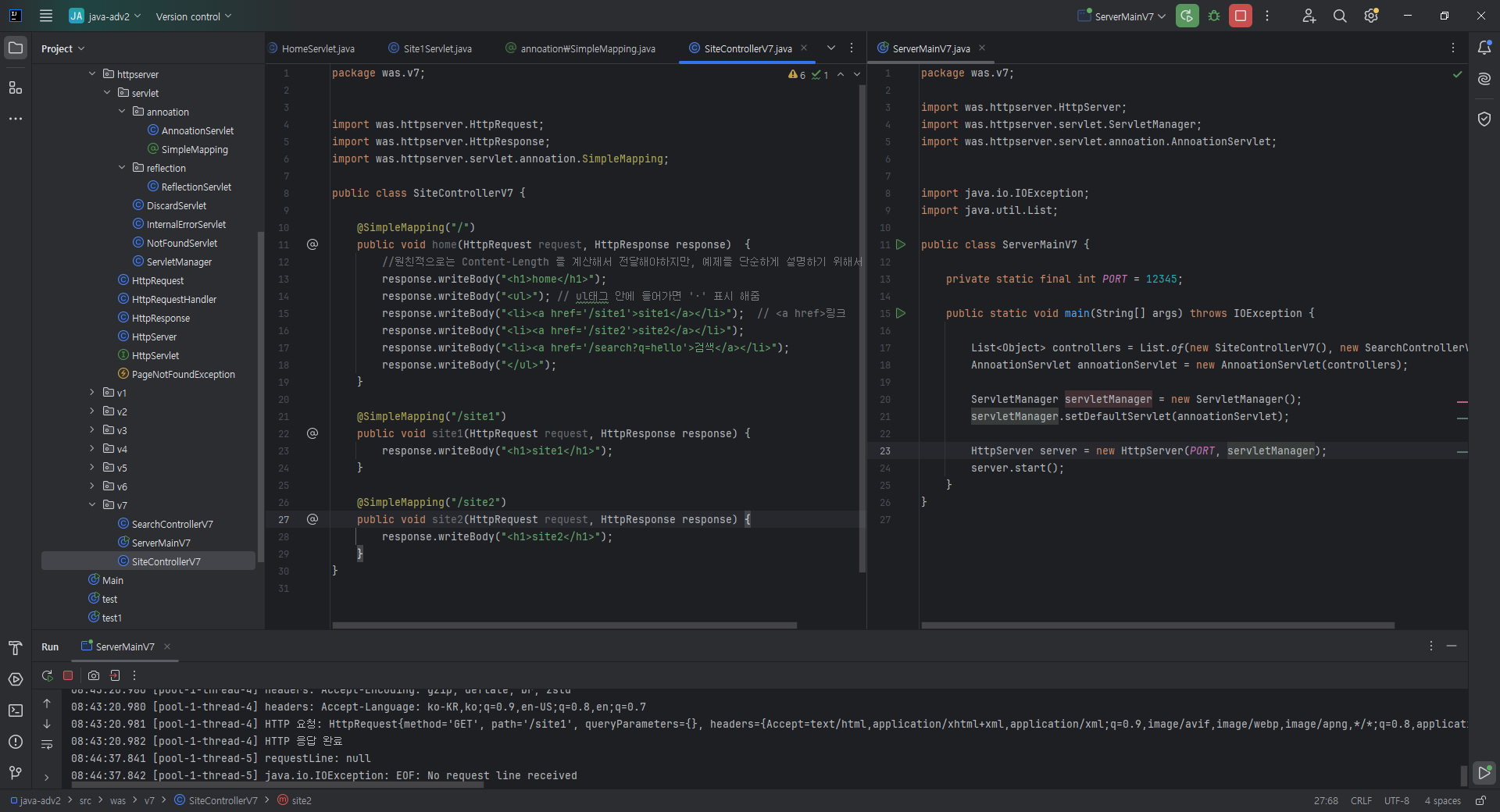
Task: Switch to Site1Servlet.java tab
Action: click(430, 48)
